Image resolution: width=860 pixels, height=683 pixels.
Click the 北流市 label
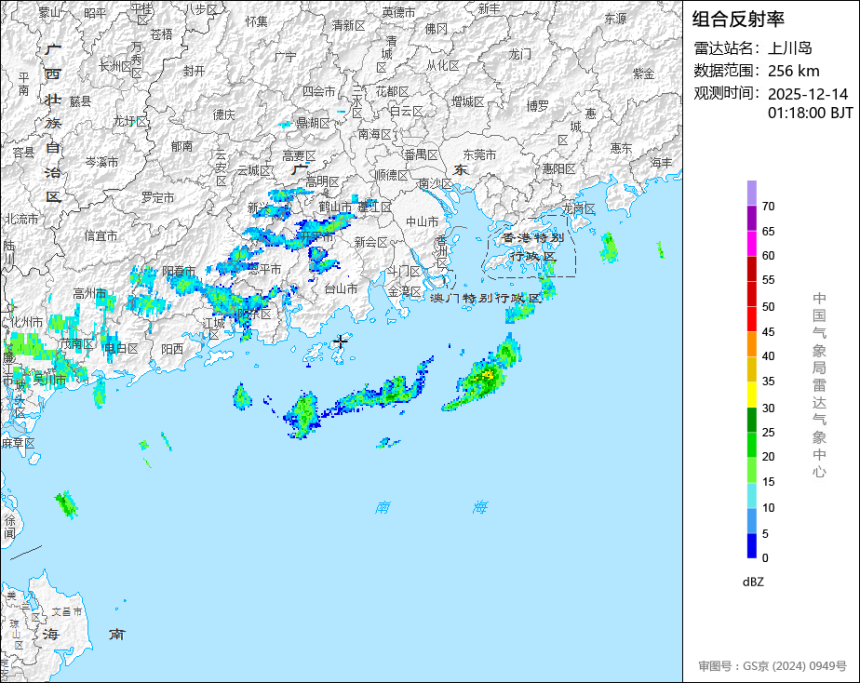(x=21, y=219)
